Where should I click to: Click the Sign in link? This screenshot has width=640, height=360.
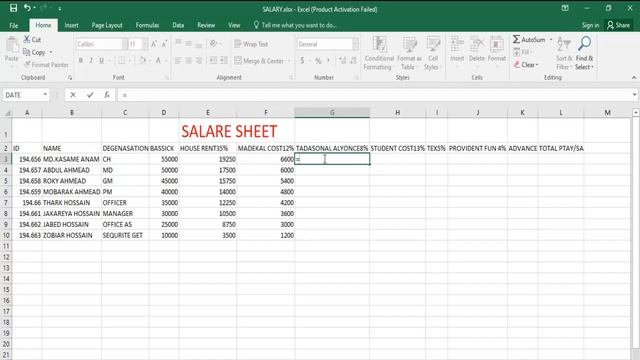coord(590,25)
